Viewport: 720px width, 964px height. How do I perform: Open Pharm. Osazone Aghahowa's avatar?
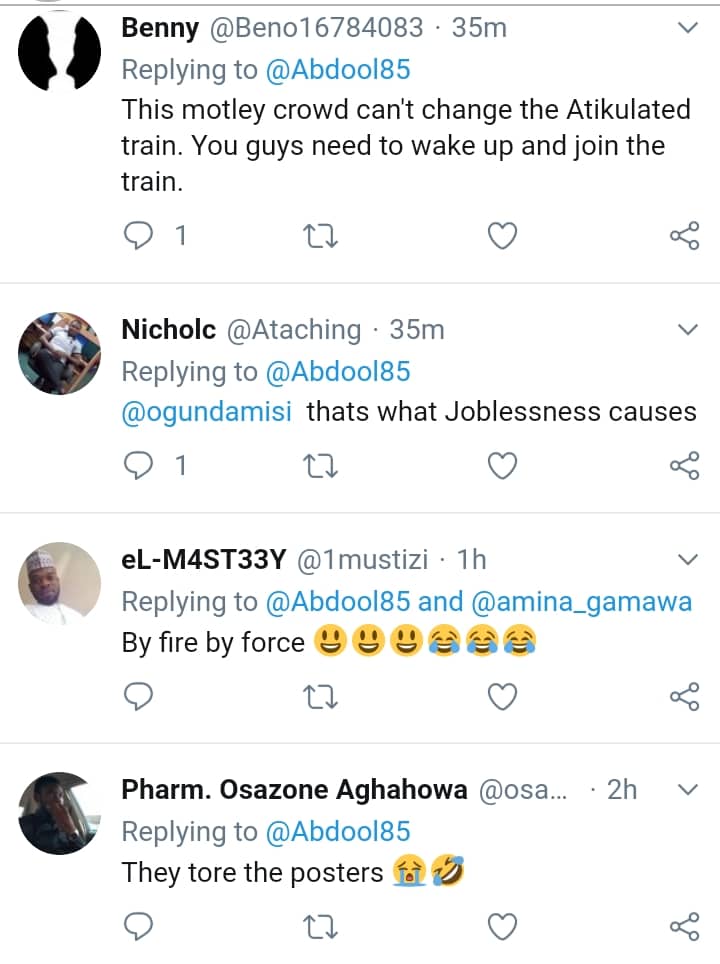click(x=61, y=813)
